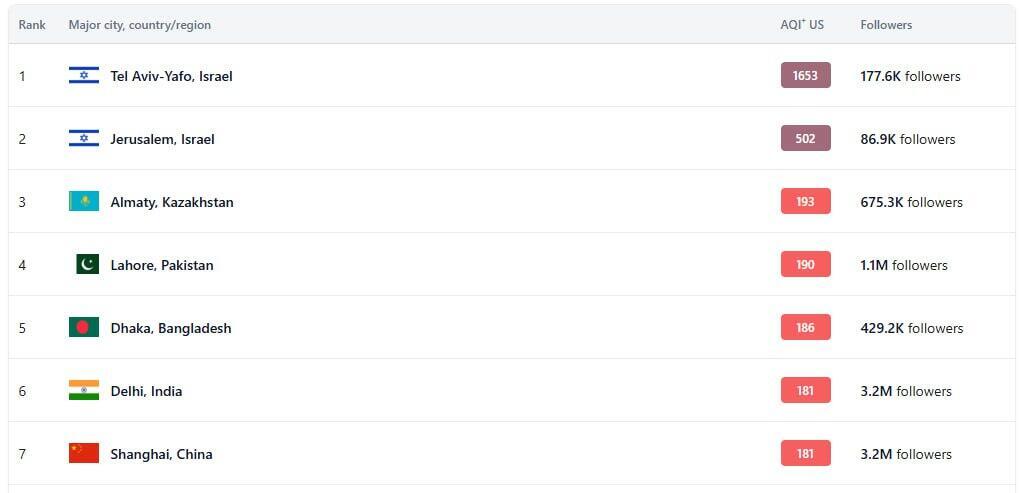
Task: Open Lahore, Pakistan air quality page
Action: (x=162, y=265)
